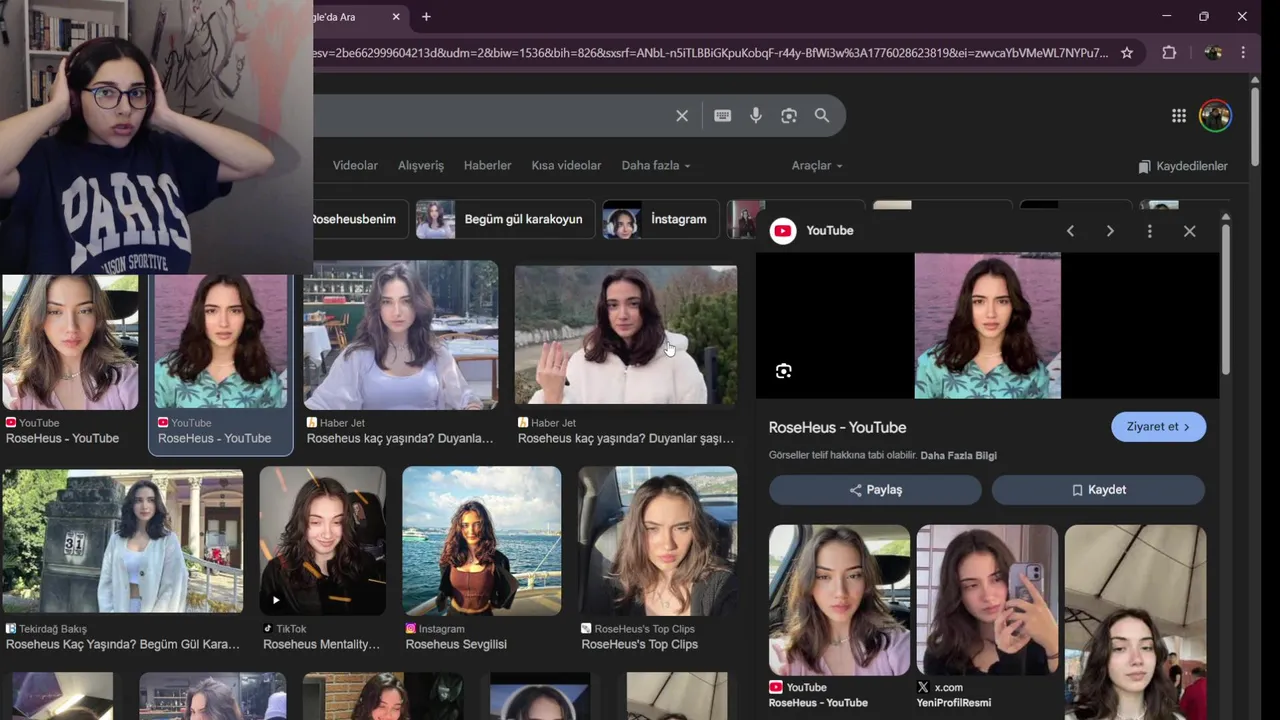Click 'Roseheus Mentality...' caption text

pos(321,645)
